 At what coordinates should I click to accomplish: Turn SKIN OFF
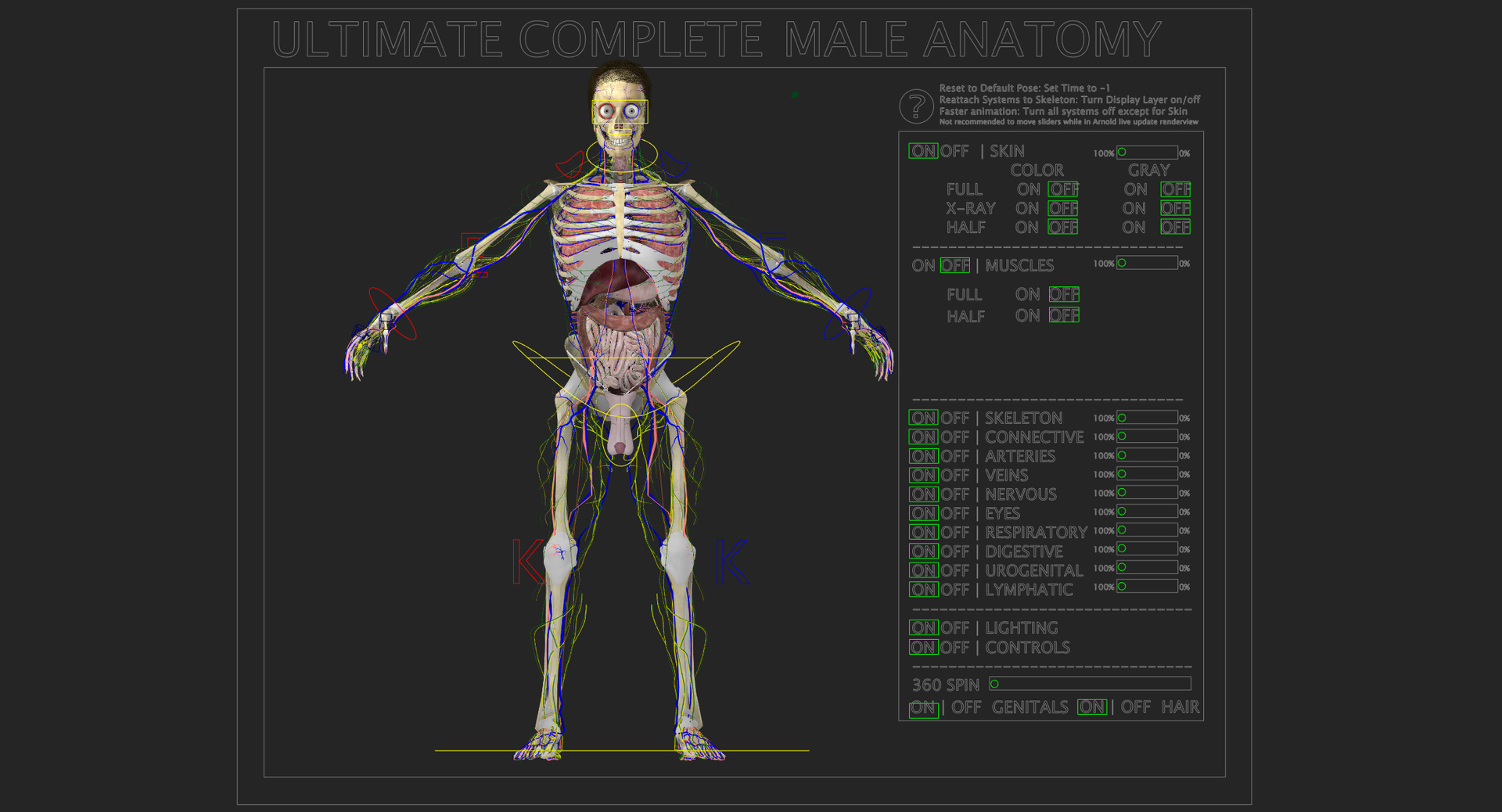[954, 151]
